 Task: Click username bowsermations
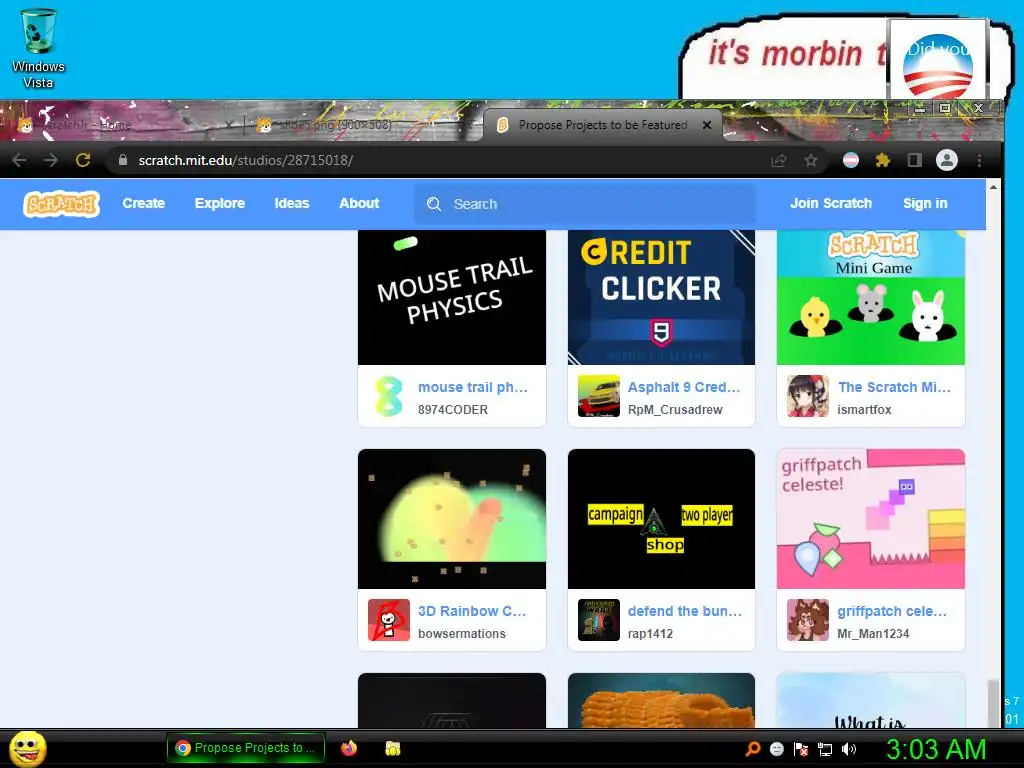pyautogui.click(x=461, y=633)
